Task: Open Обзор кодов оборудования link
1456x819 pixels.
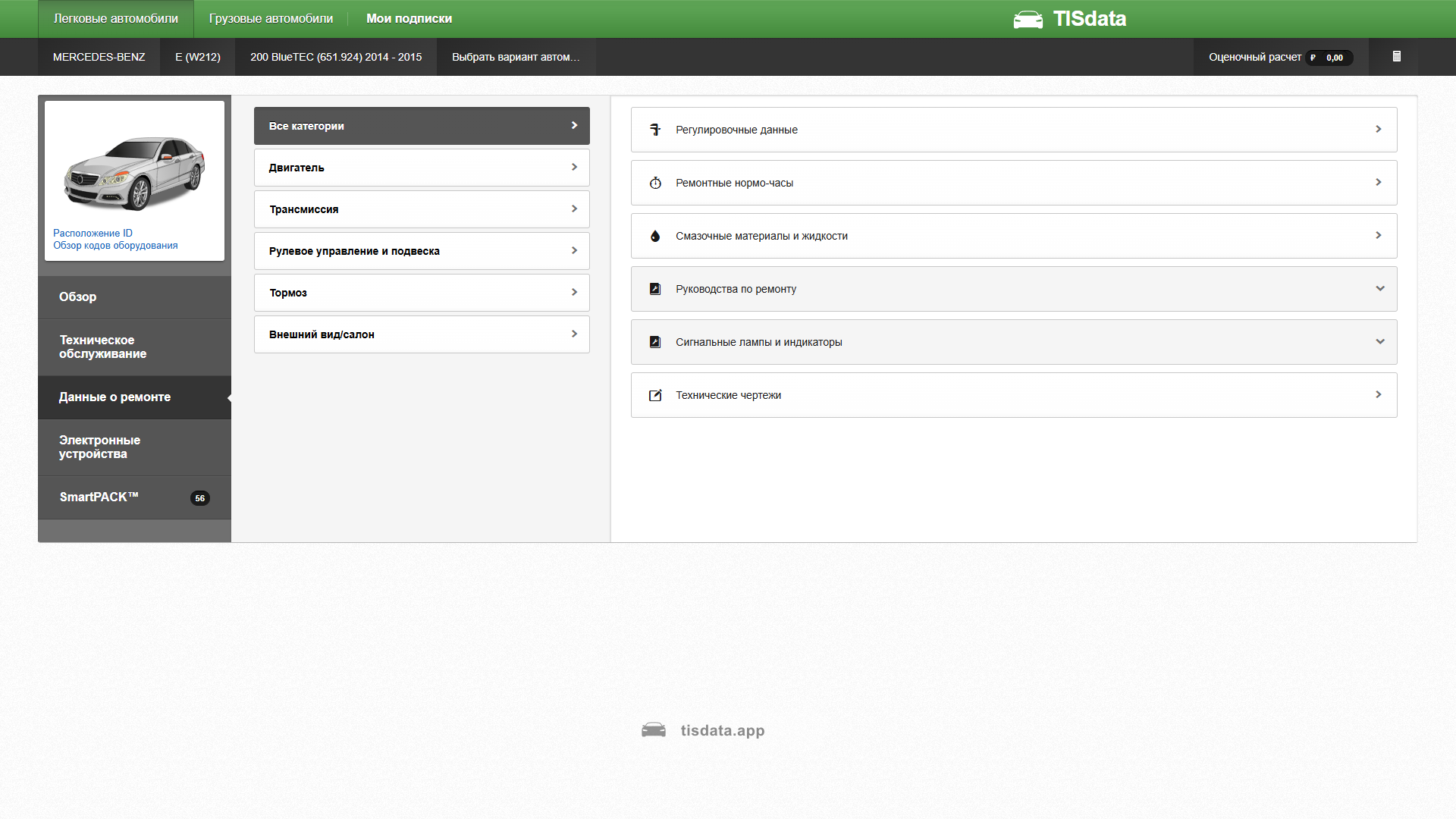Action: (x=115, y=246)
